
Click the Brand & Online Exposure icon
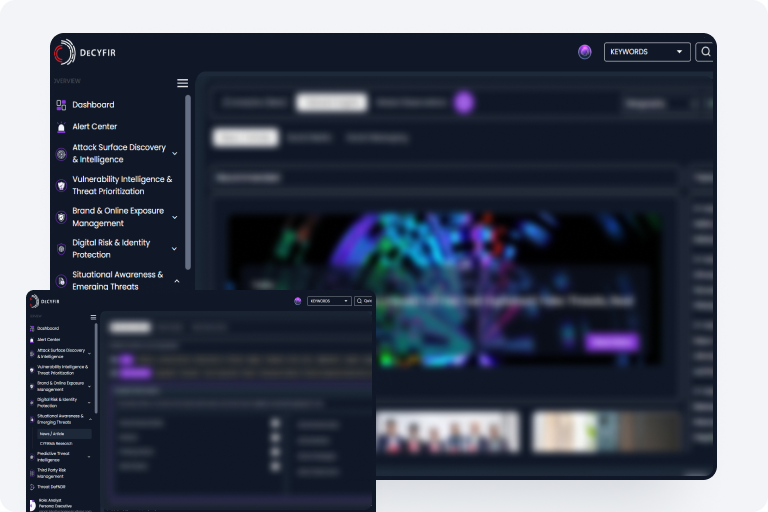(61, 218)
